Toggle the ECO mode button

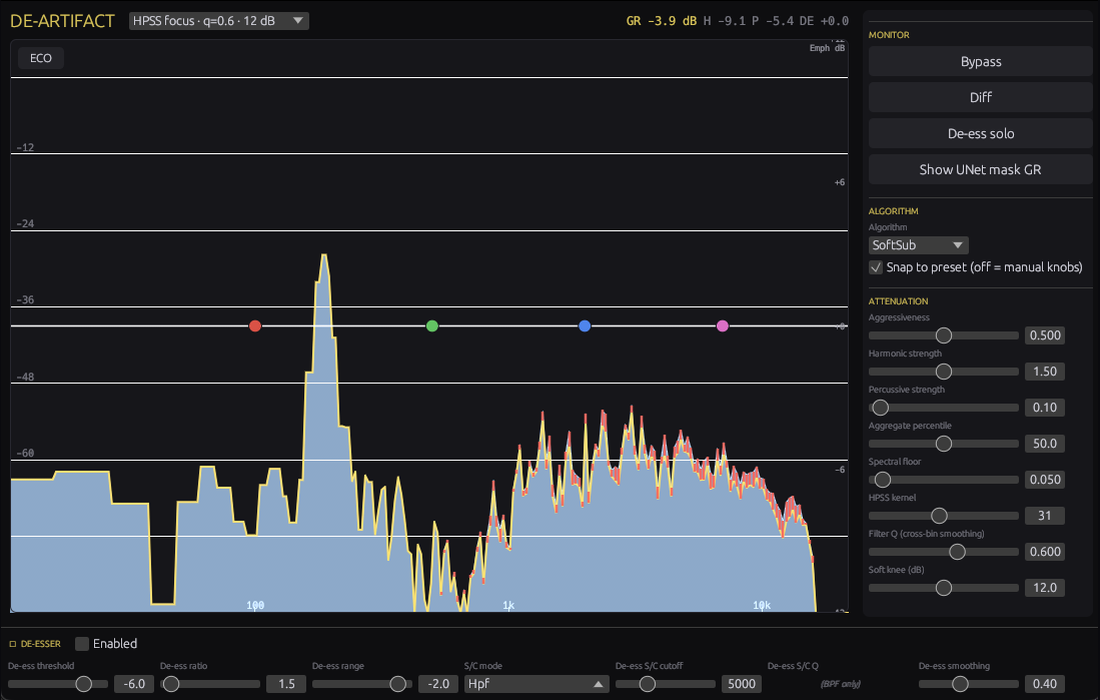41,58
